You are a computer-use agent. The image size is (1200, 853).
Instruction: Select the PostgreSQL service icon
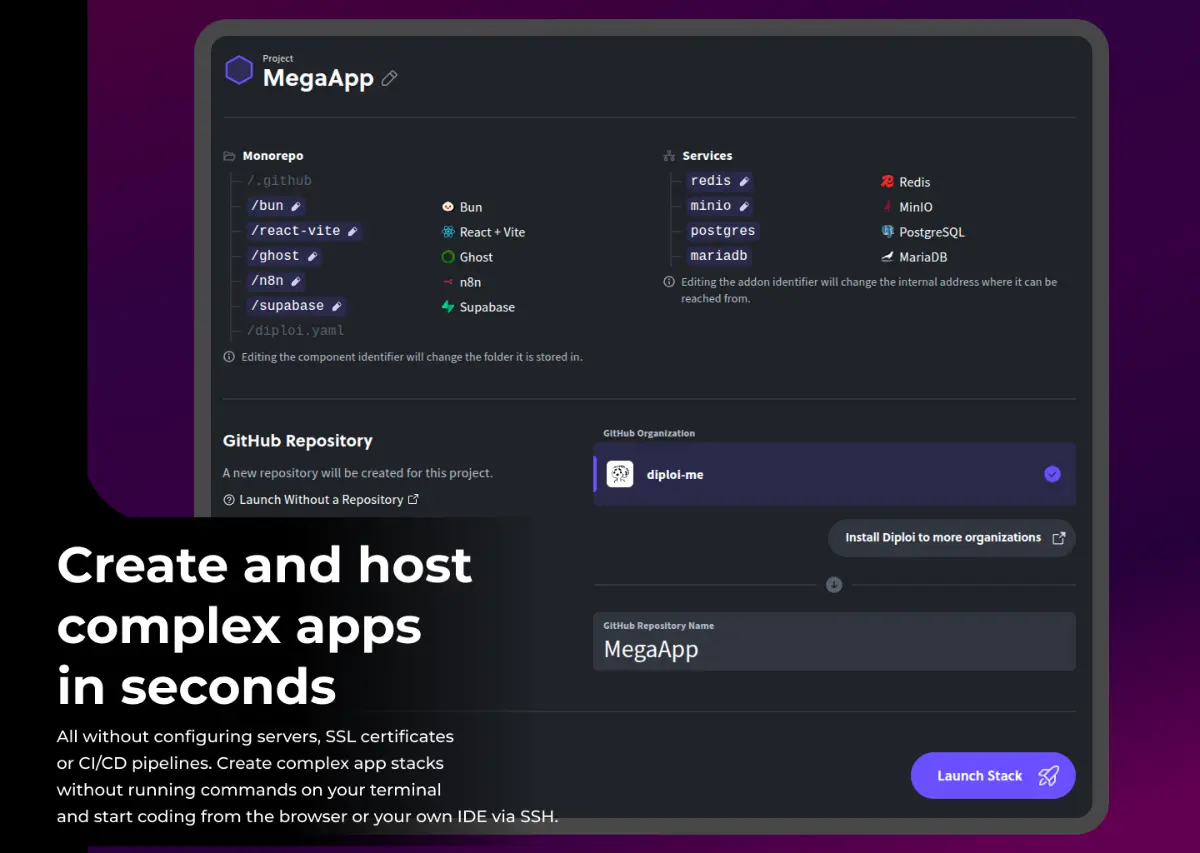(x=886, y=232)
